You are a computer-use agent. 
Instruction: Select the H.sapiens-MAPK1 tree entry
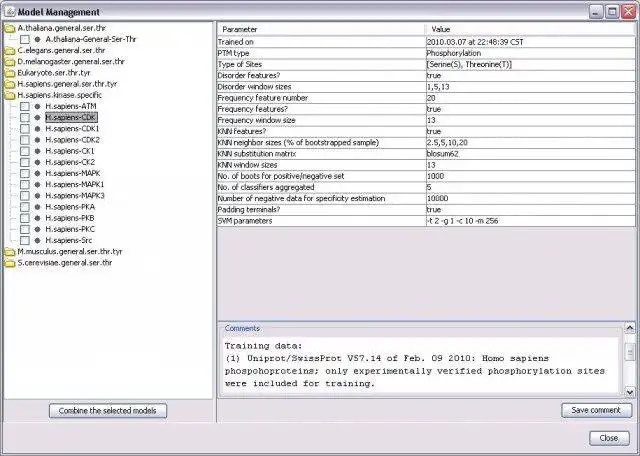[75, 185]
